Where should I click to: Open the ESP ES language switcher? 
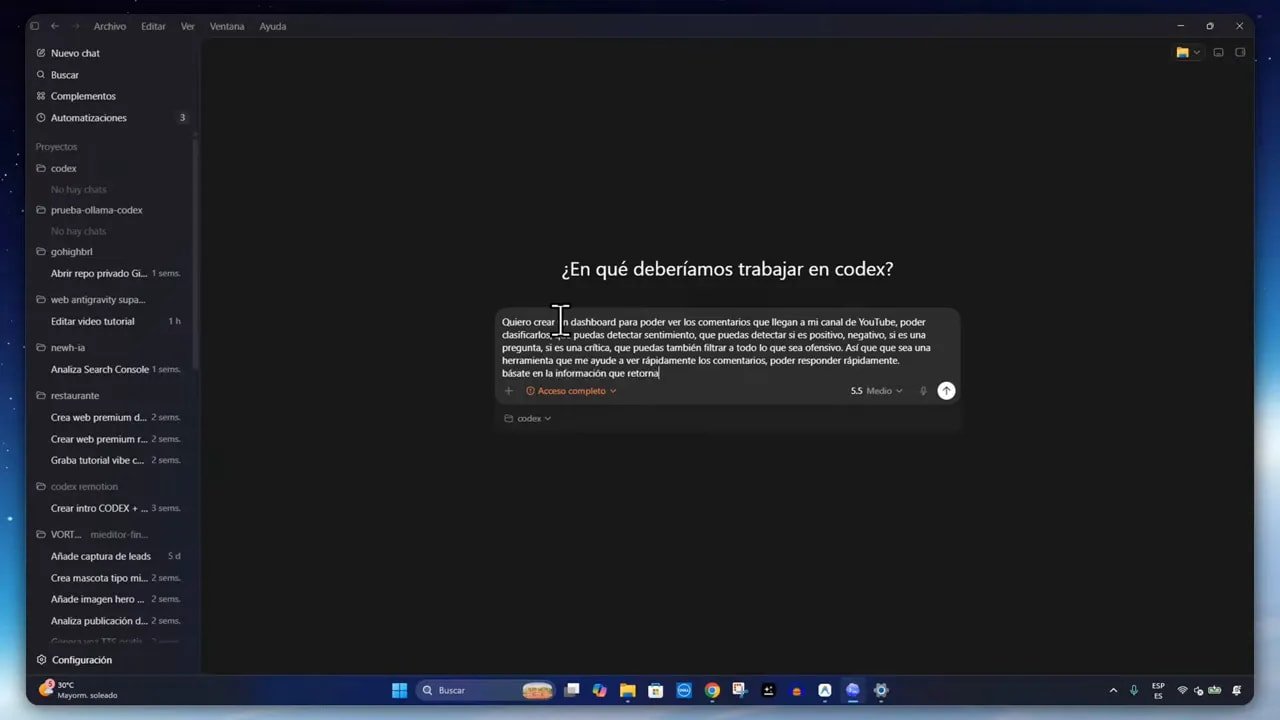[x=1158, y=690]
